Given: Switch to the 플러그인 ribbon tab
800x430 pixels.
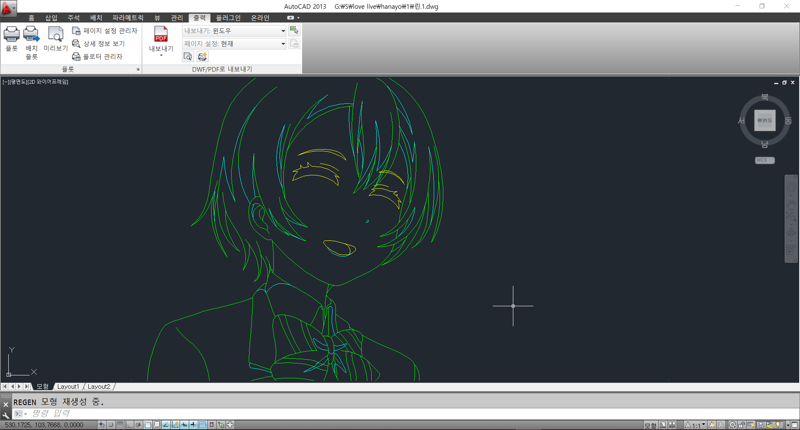Looking at the screenshot, I should pos(228,18).
